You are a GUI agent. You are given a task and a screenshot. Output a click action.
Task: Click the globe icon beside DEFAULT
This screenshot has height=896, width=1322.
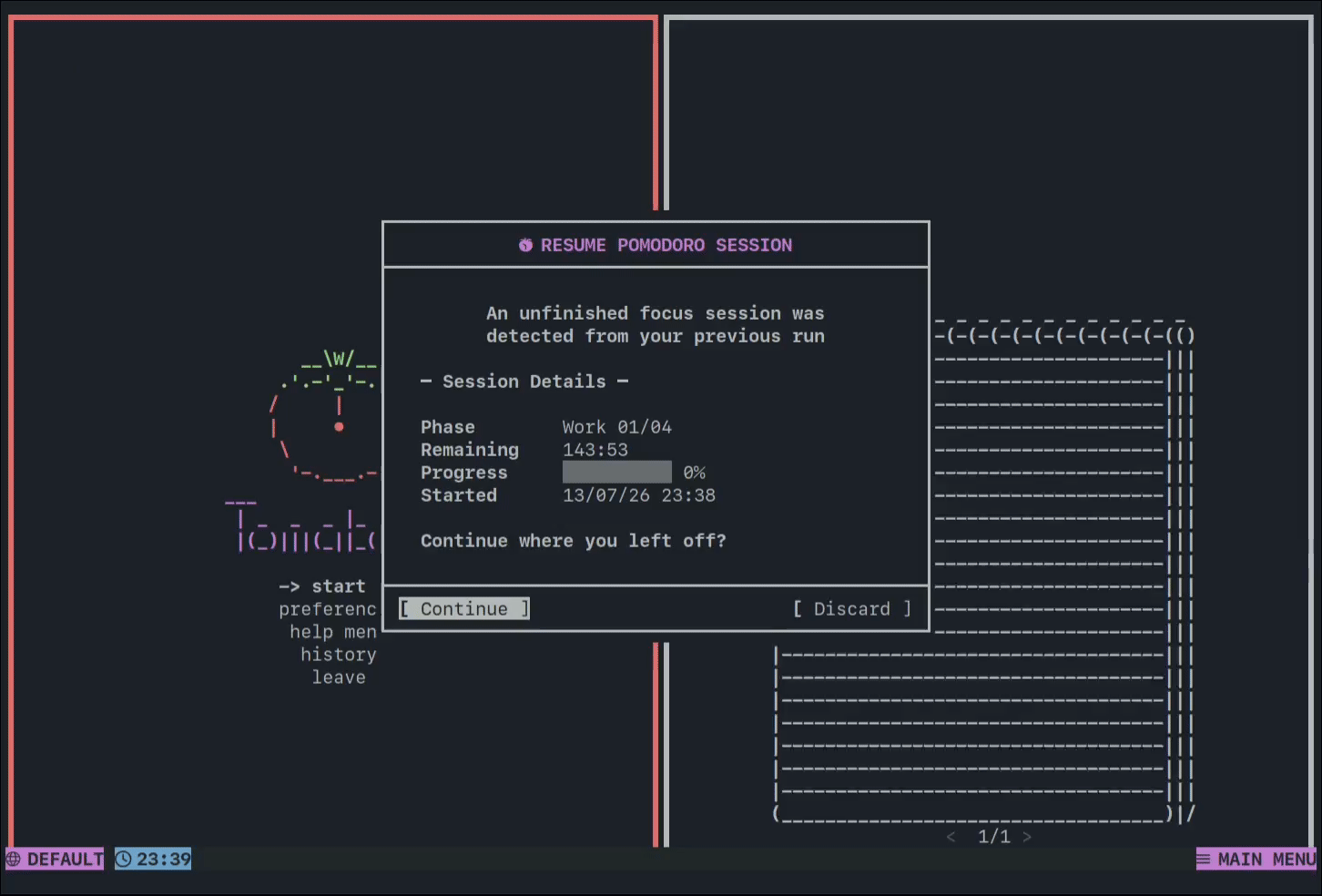point(14,859)
